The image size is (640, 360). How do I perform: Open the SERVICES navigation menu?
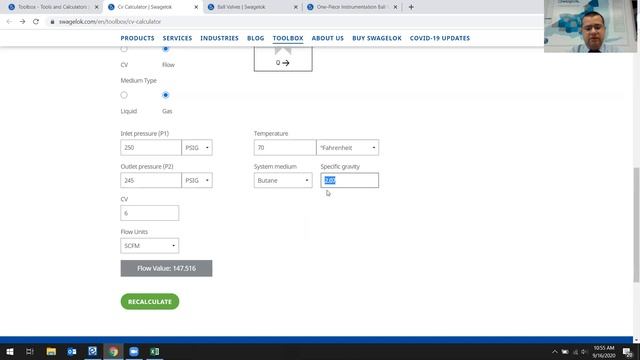177,38
